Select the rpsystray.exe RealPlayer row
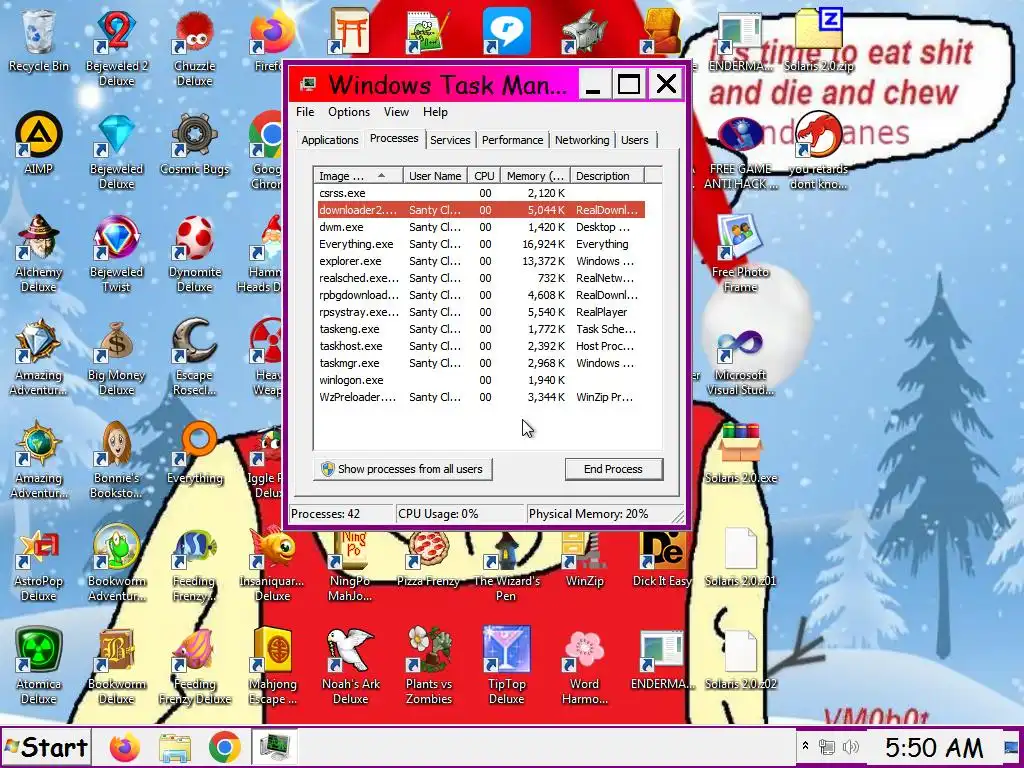1024x768 pixels. (x=481, y=312)
